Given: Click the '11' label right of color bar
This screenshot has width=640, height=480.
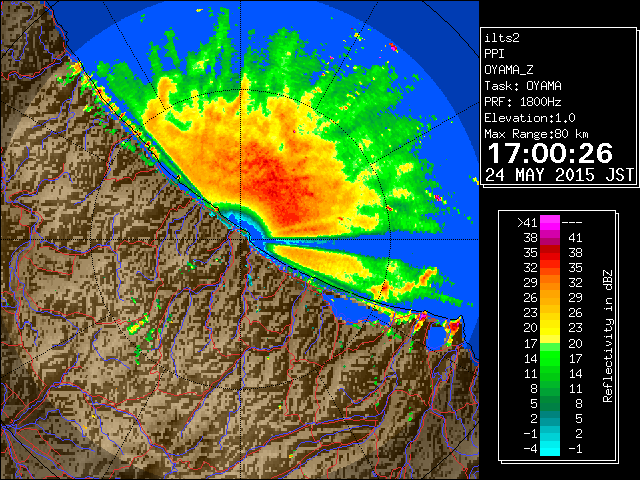Looking at the screenshot, I should tap(575, 388).
